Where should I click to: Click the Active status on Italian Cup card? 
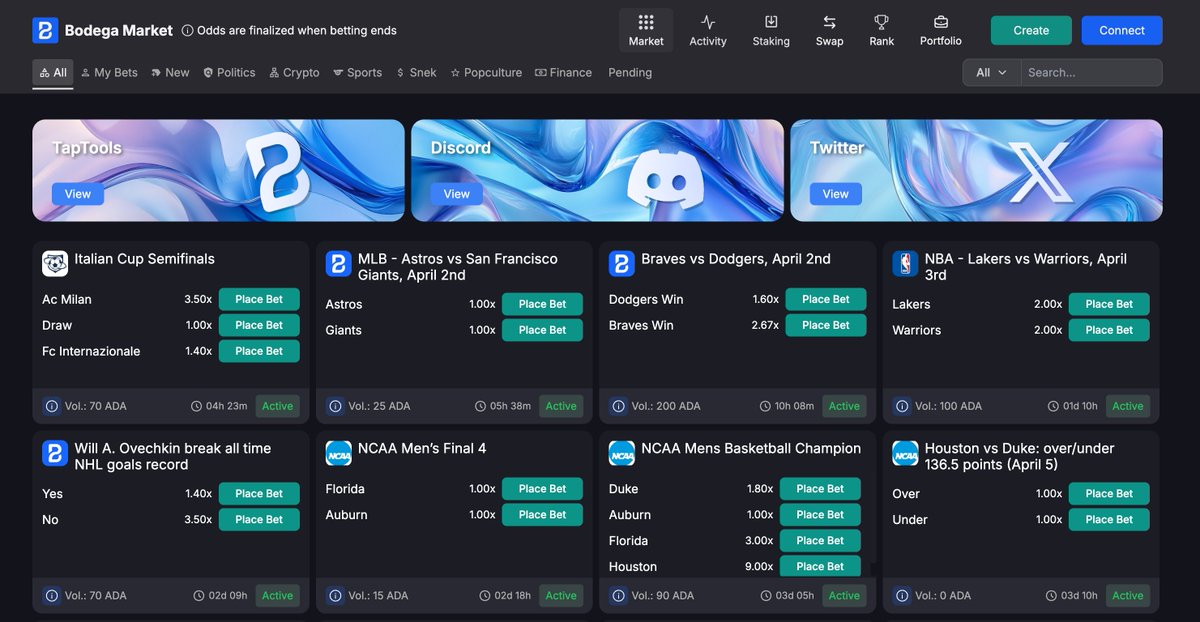coord(278,406)
